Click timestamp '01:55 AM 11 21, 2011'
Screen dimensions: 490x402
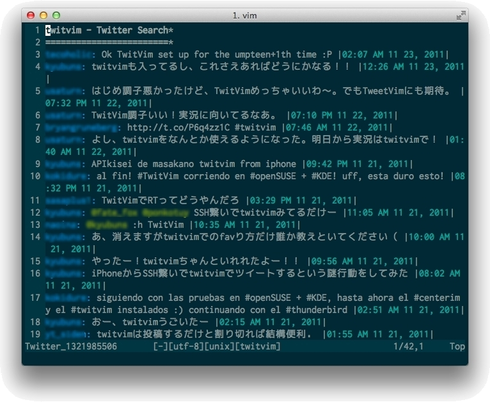coord(378,334)
